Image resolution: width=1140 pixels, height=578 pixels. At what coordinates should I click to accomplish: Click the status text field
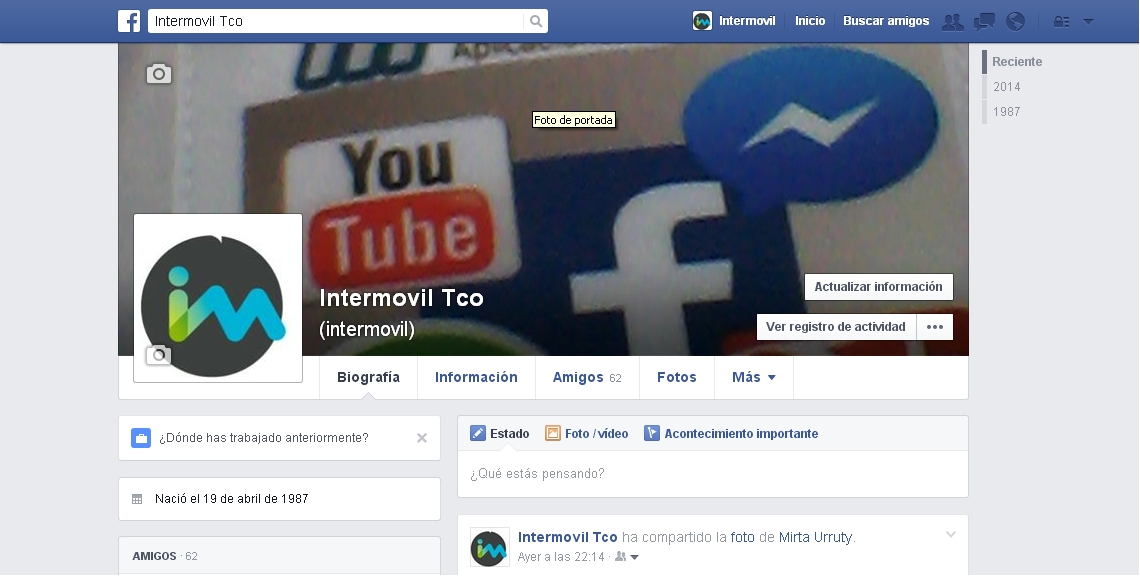pyautogui.click(x=712, y=474)
